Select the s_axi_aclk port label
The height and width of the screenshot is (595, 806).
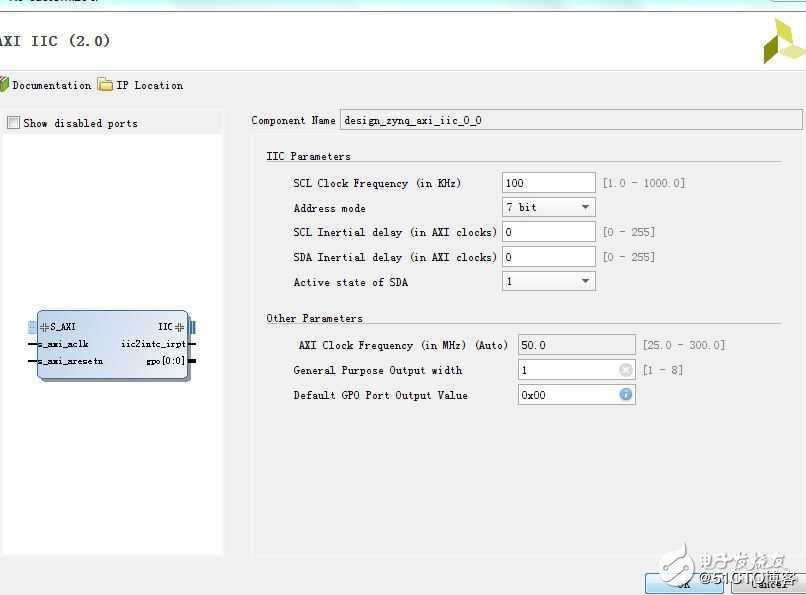[x=64, y=344]
